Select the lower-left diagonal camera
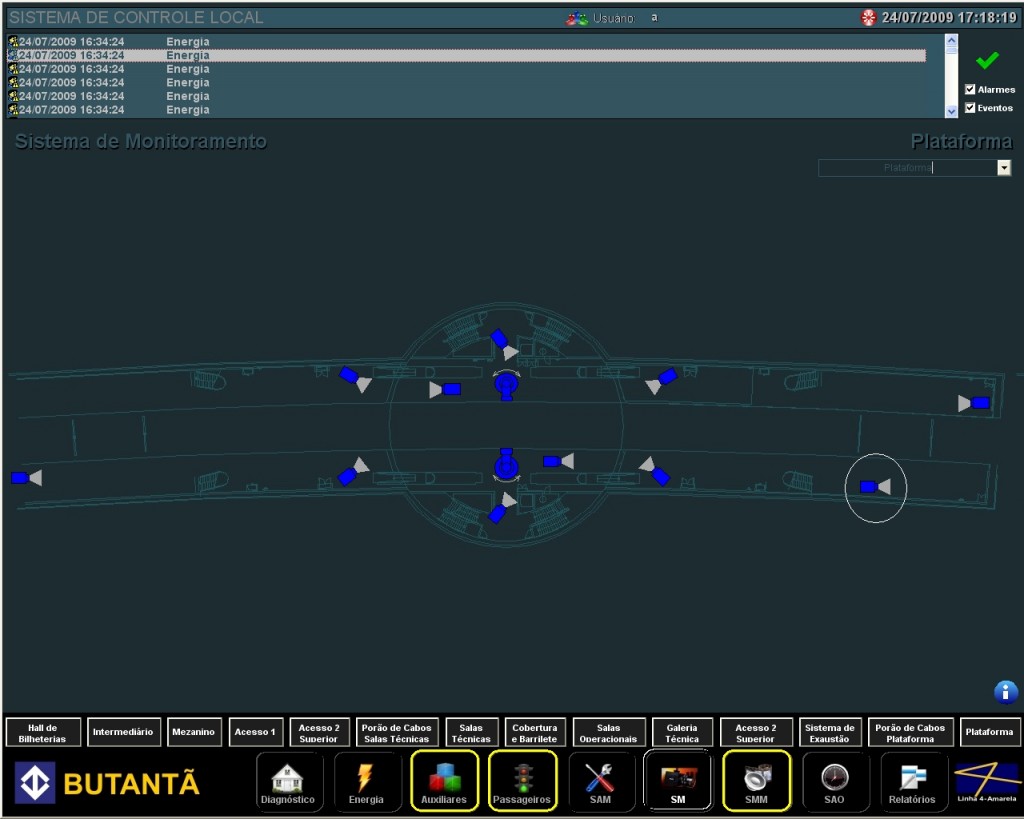Viewport: 1024px width, 819px height. click(x=353, y=472)
